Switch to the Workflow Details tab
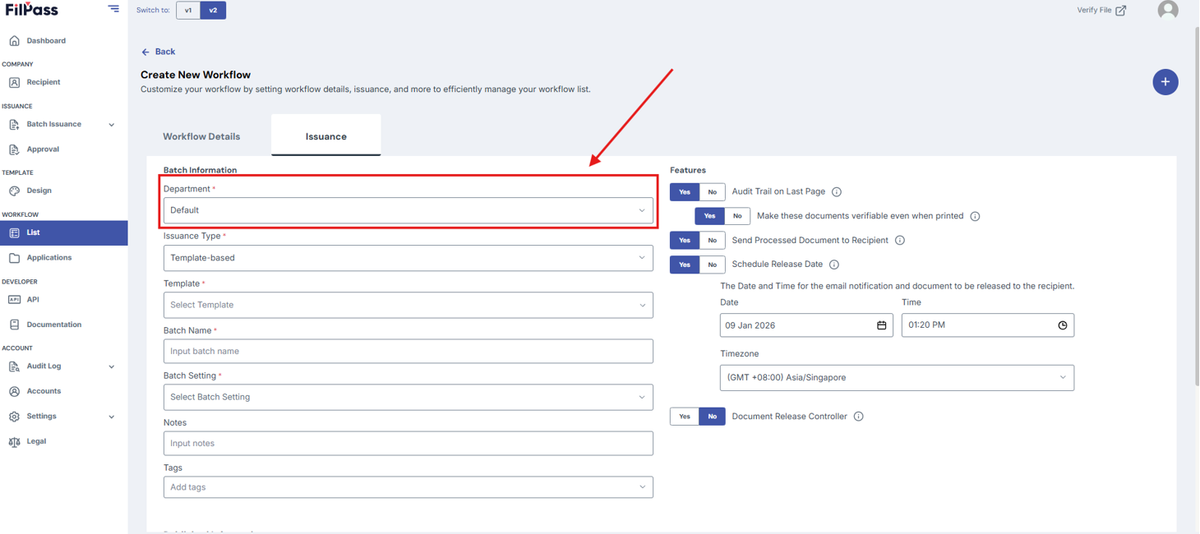1200x534 pixels. [202, 136]
